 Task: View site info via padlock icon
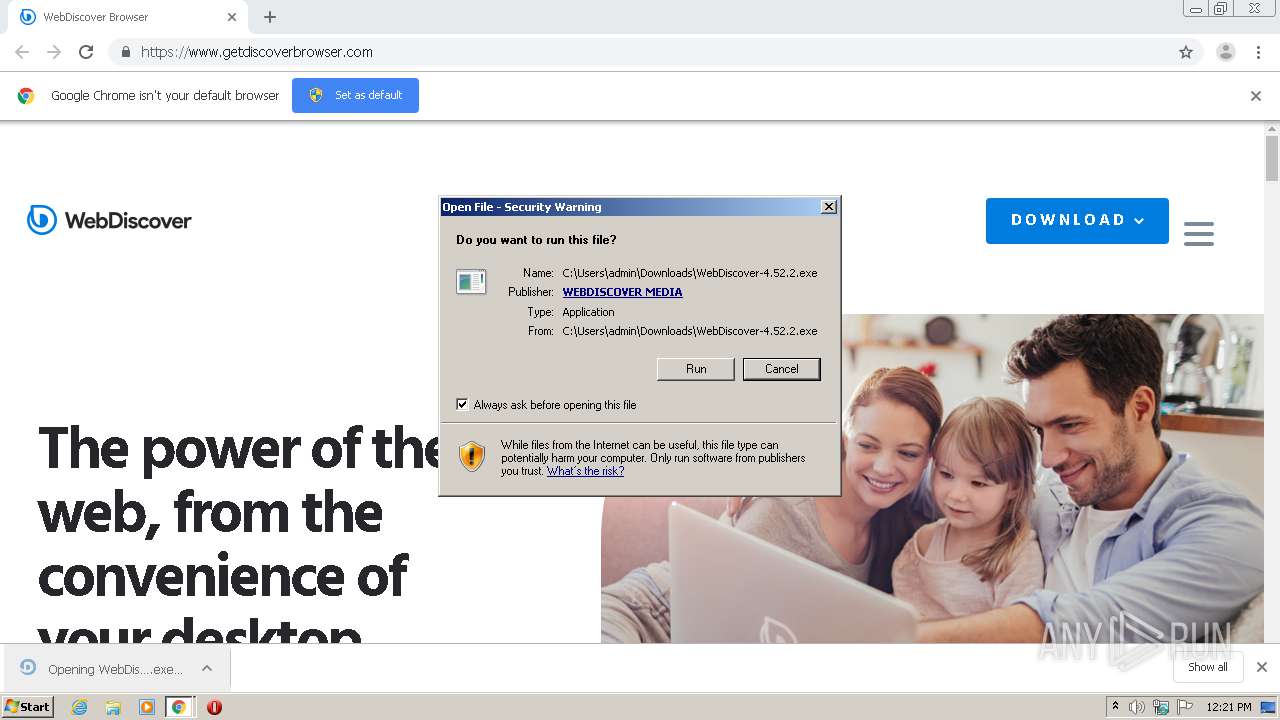(x=125, y=52)
